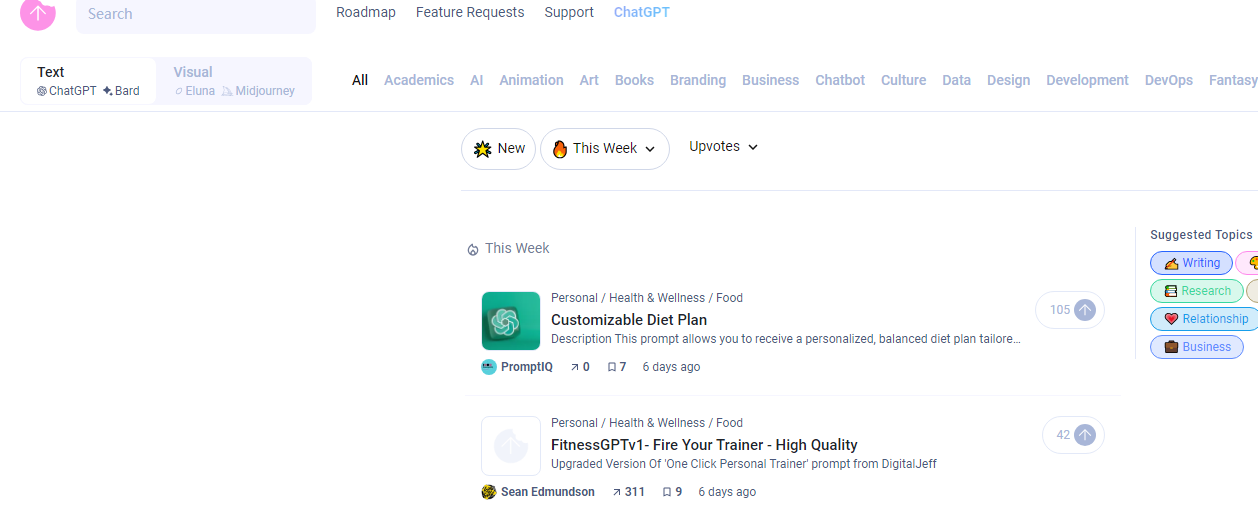Select the Relationship suggested topic chip
The height and width of the screenshot is (518, 1258).
pyautogui.click(x=1204, y=319)
